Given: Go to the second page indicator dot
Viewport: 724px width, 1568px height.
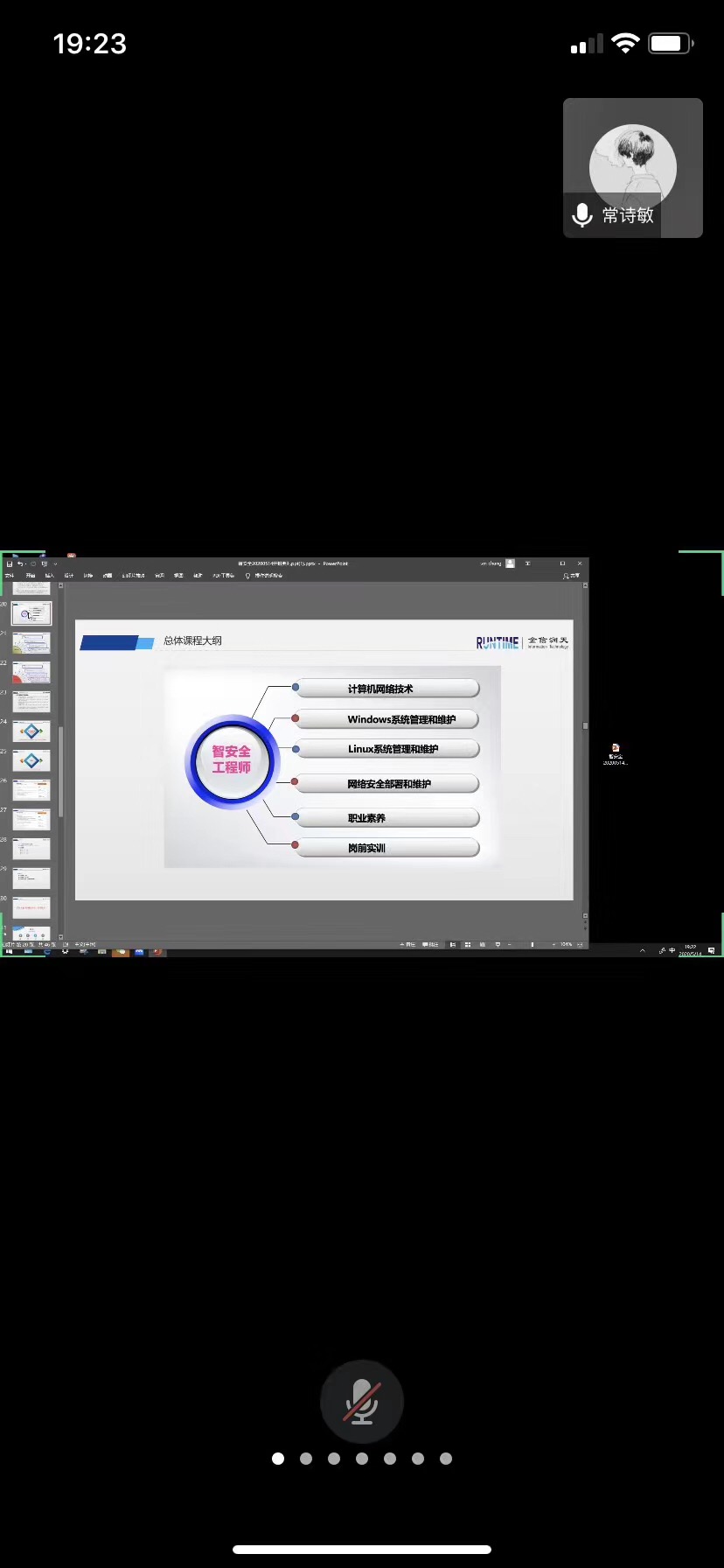Looking at the screenshot, I should tap(306, 1459).
